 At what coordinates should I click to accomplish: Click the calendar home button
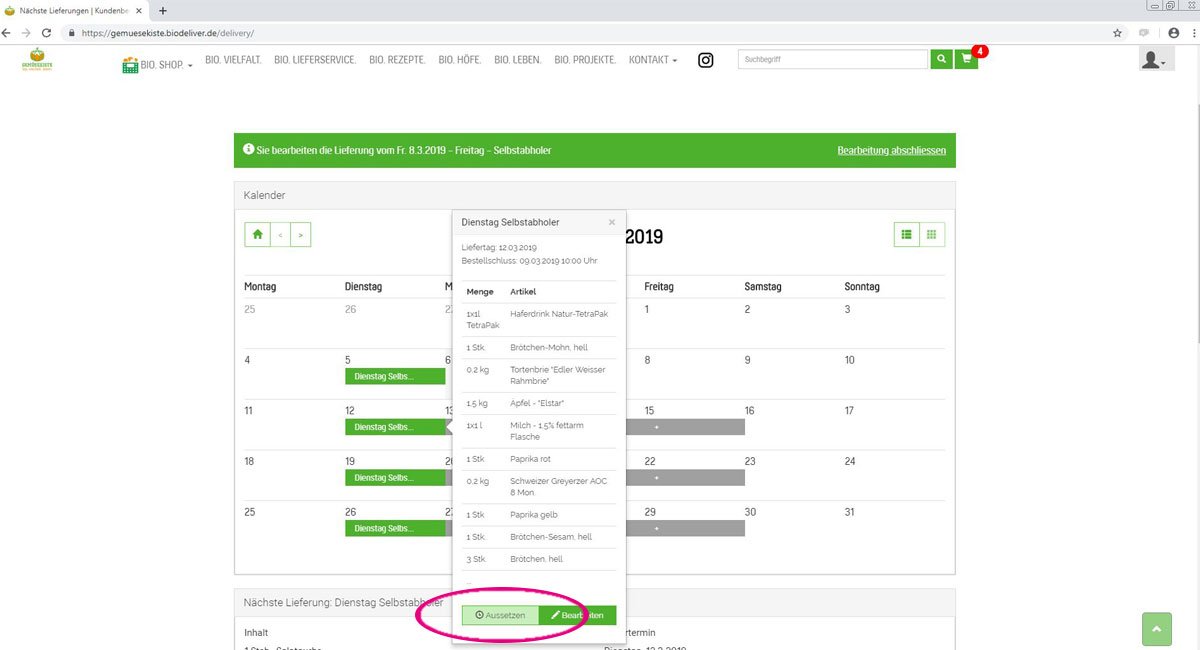click(x=258, y=234)
